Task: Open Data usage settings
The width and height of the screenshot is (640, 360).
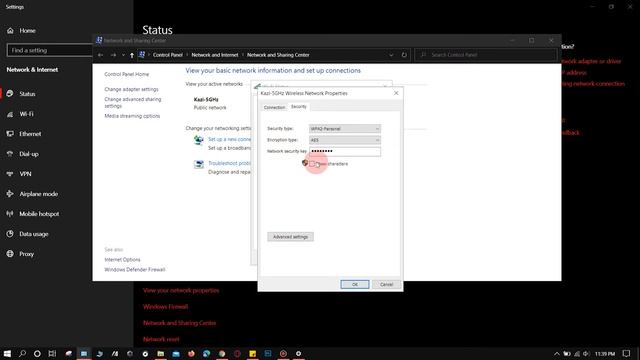Action: pos(34,234)
